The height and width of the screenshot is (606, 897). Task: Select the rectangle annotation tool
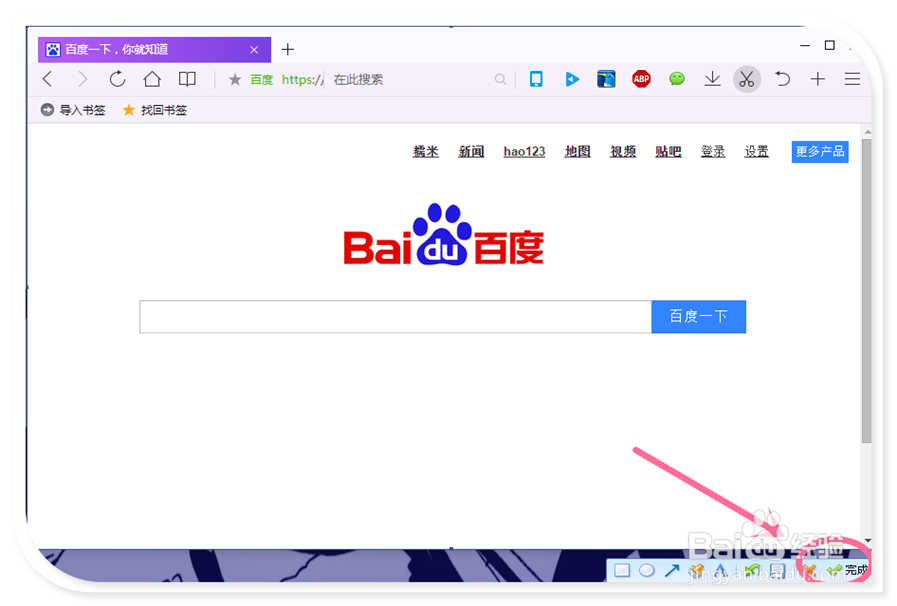622,570
